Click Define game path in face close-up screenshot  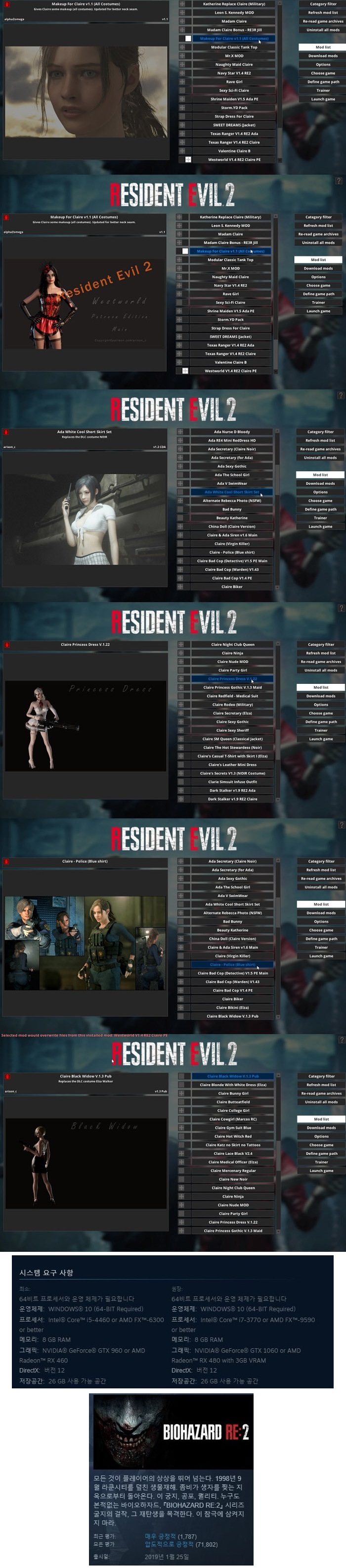click(x=323, y=82)
